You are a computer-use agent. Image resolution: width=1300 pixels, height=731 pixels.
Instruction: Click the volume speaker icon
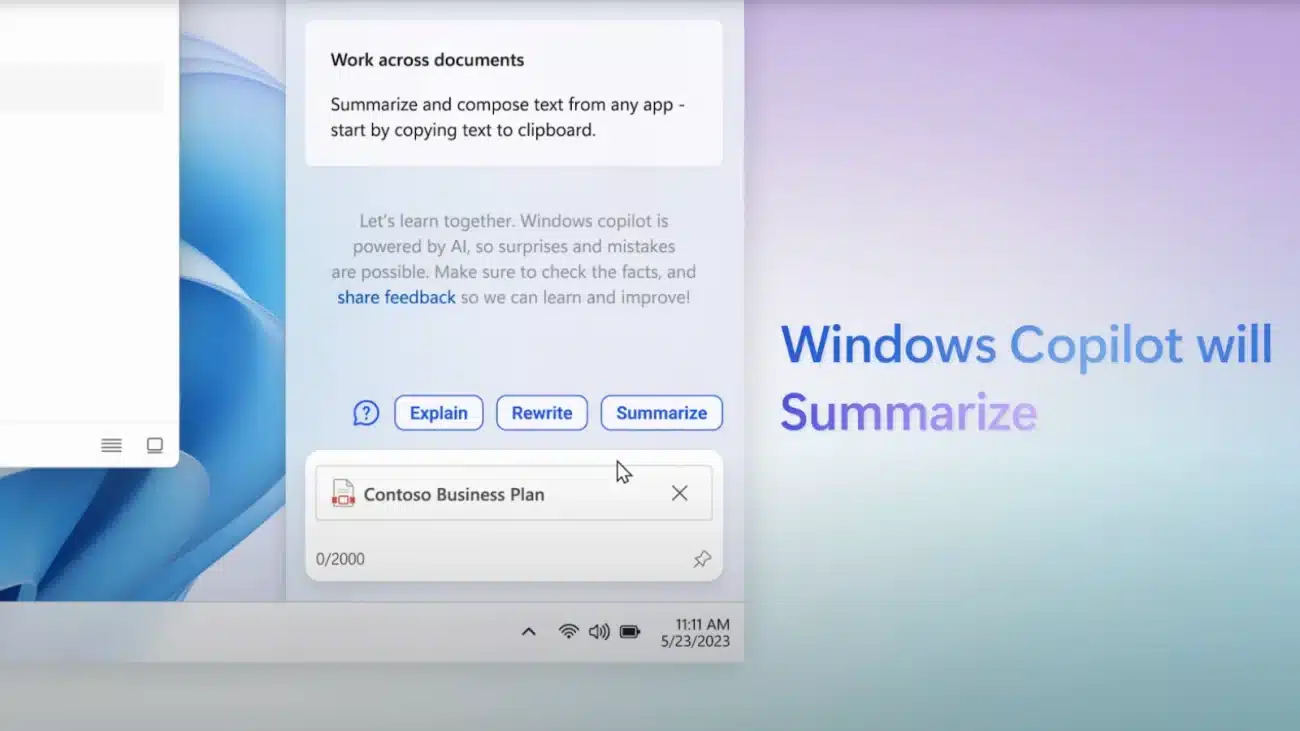pyautogui.click(x=599, y=631)
